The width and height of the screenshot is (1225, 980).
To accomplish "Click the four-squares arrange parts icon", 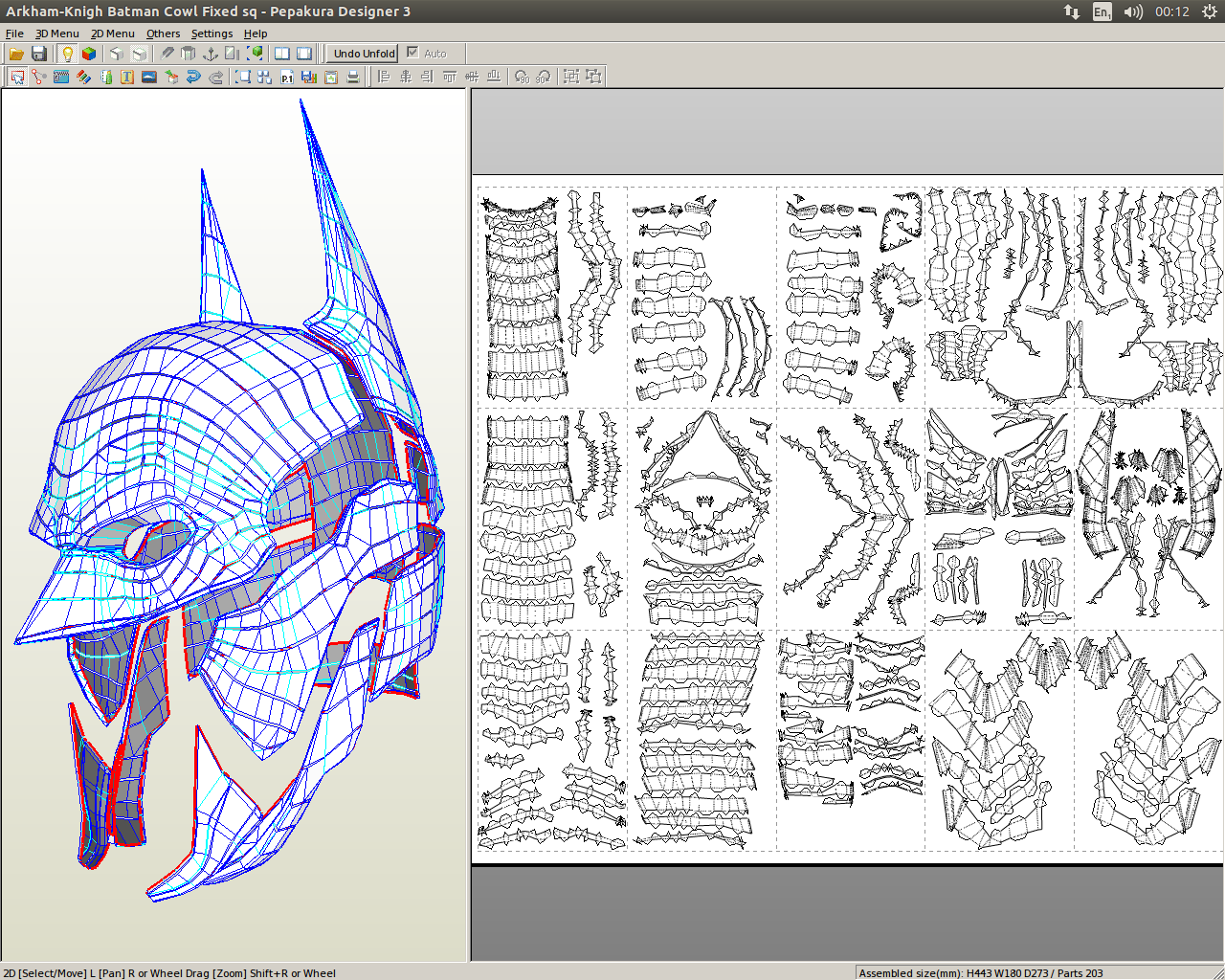I will coord(265,77).
